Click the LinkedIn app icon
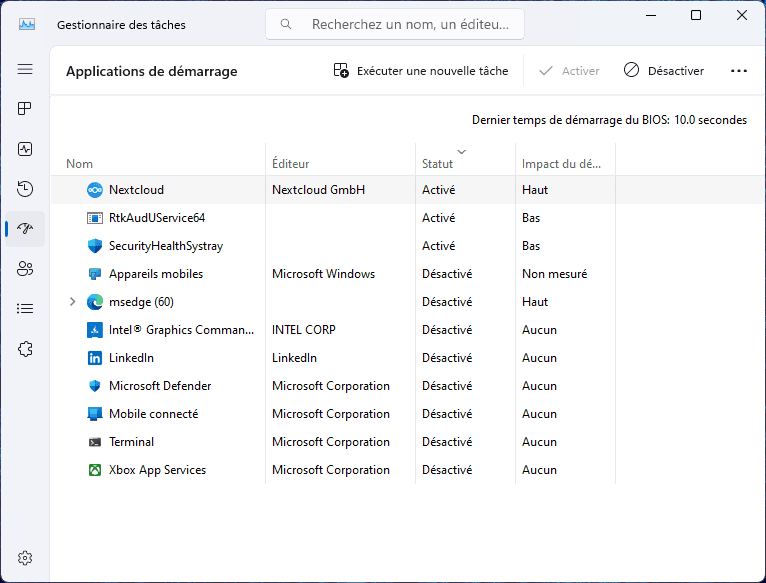Screen dimensions: 766x583 pyautogui.click(x=95, y=358)
